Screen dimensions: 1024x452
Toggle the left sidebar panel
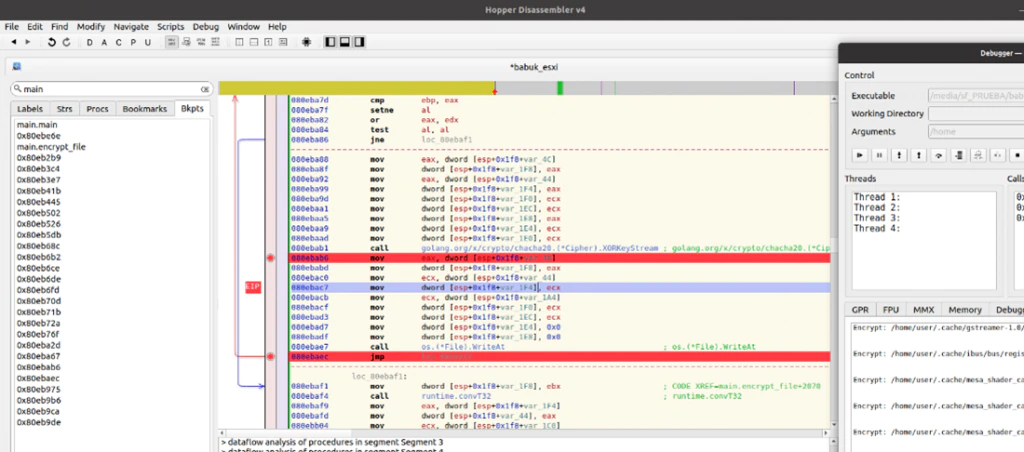pos(330,42)
